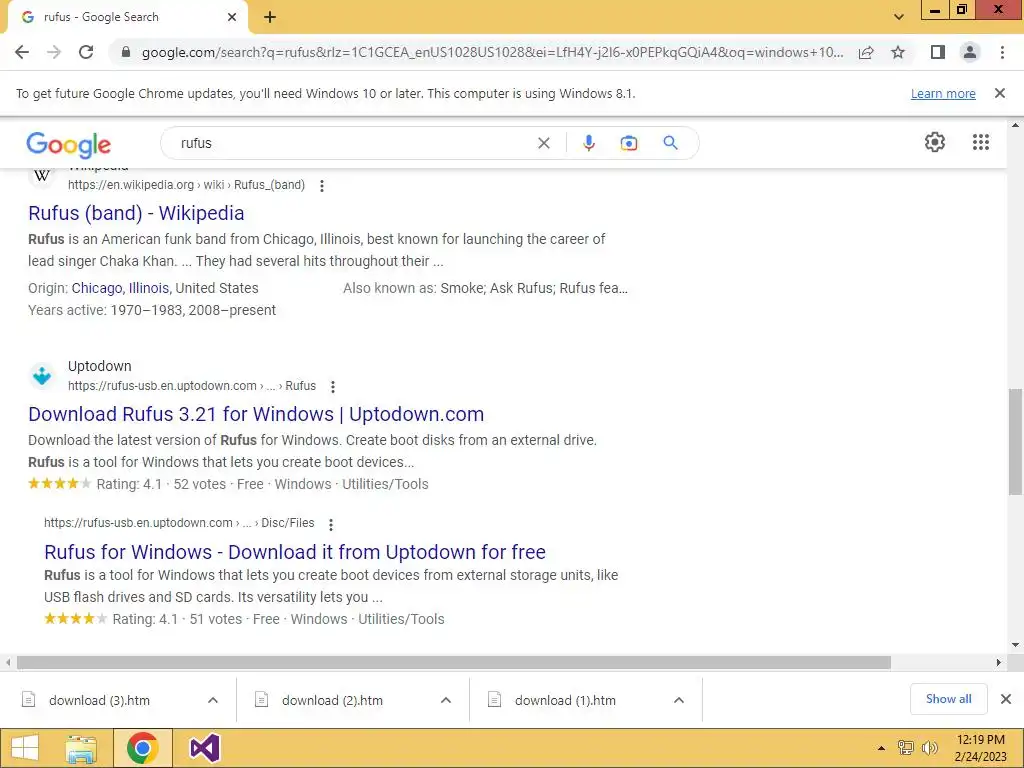1024x768 pixels.
Task: Show hidden system tray icons
Action: point(881,748)
